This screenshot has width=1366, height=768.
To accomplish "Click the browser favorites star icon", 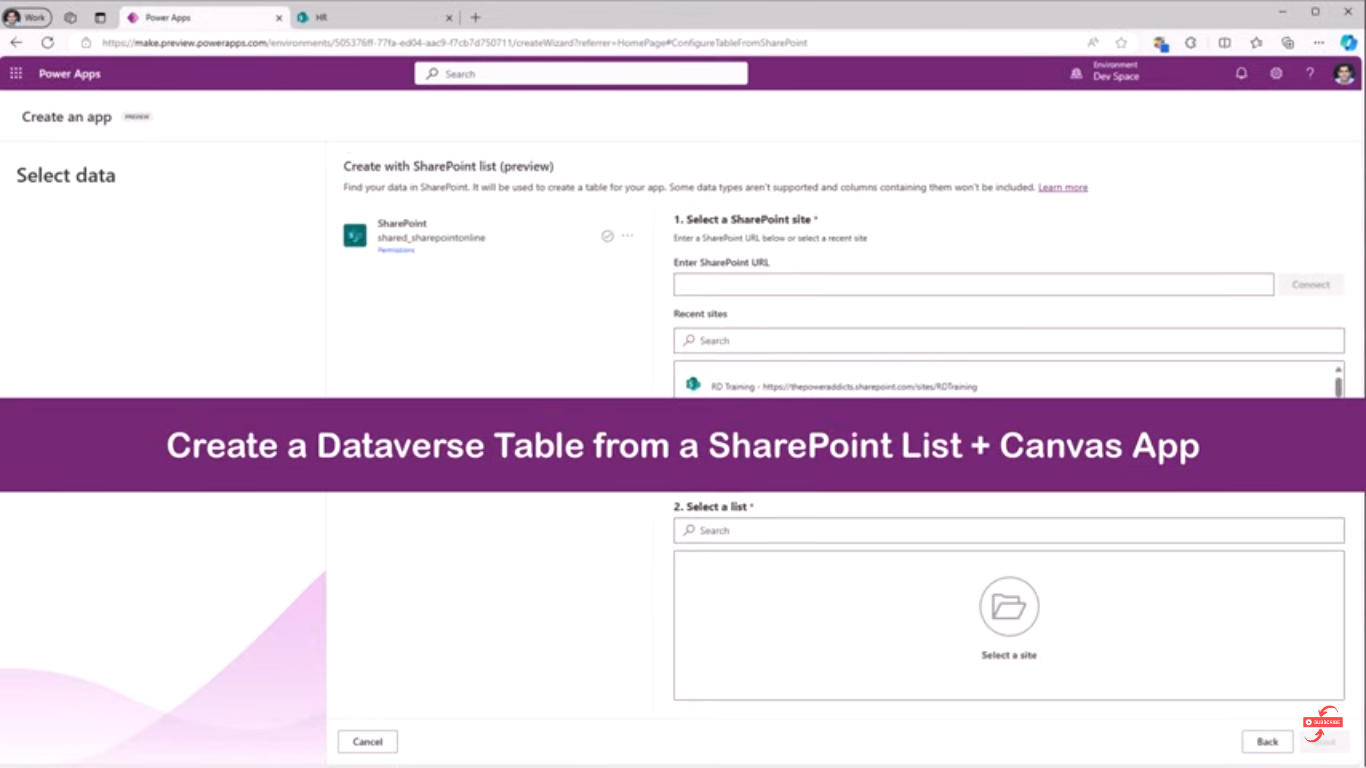I will pos(1121,43).
